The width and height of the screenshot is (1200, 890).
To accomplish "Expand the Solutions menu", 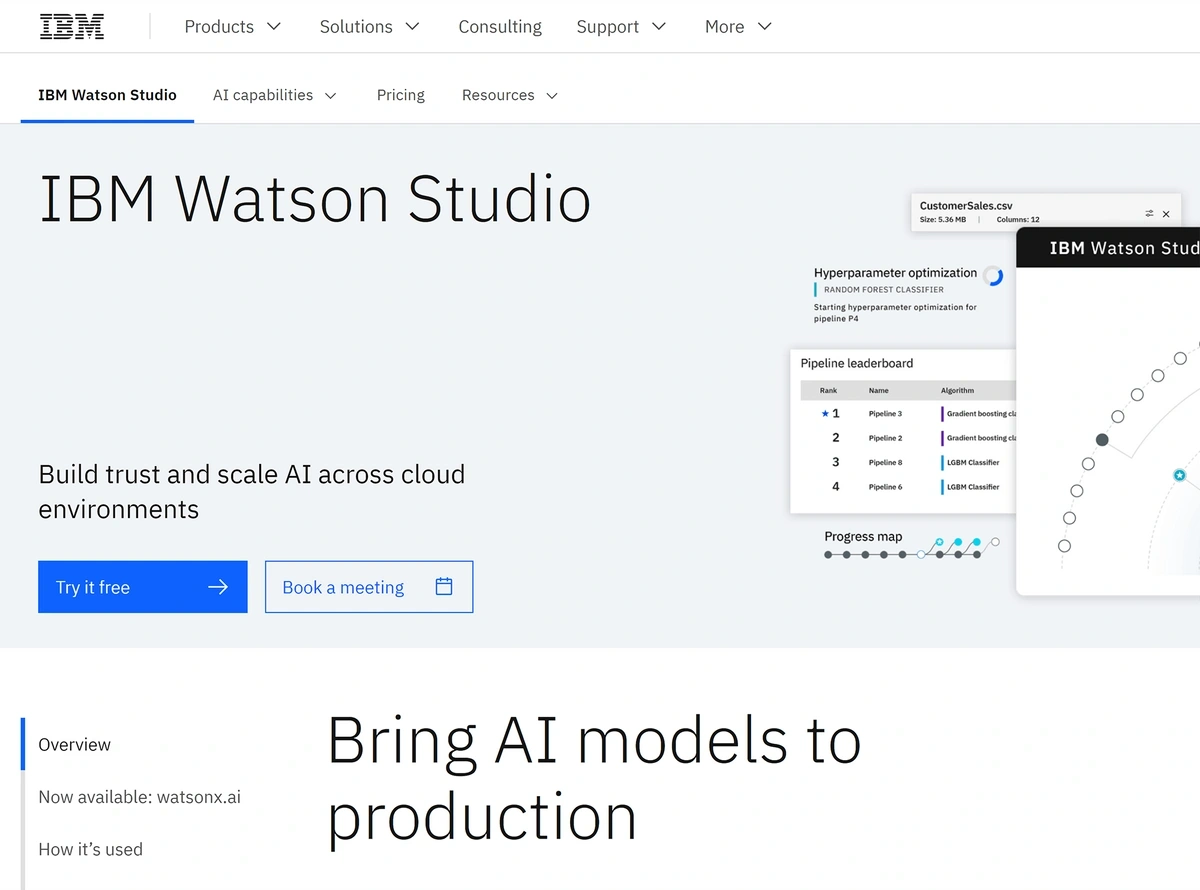I will pyautogui.click(x=370, y=27).
